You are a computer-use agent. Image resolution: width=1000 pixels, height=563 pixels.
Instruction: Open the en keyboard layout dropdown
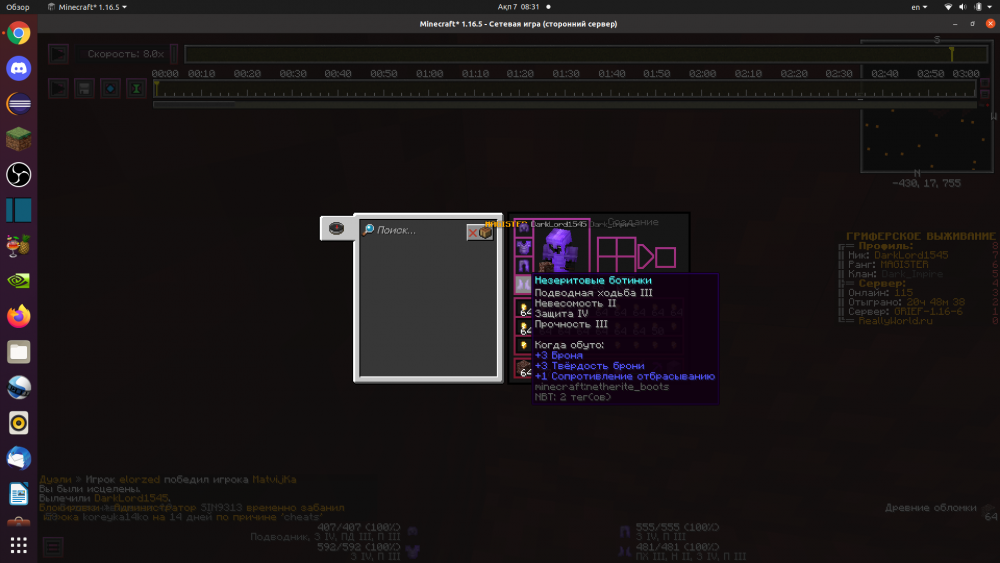919,7
